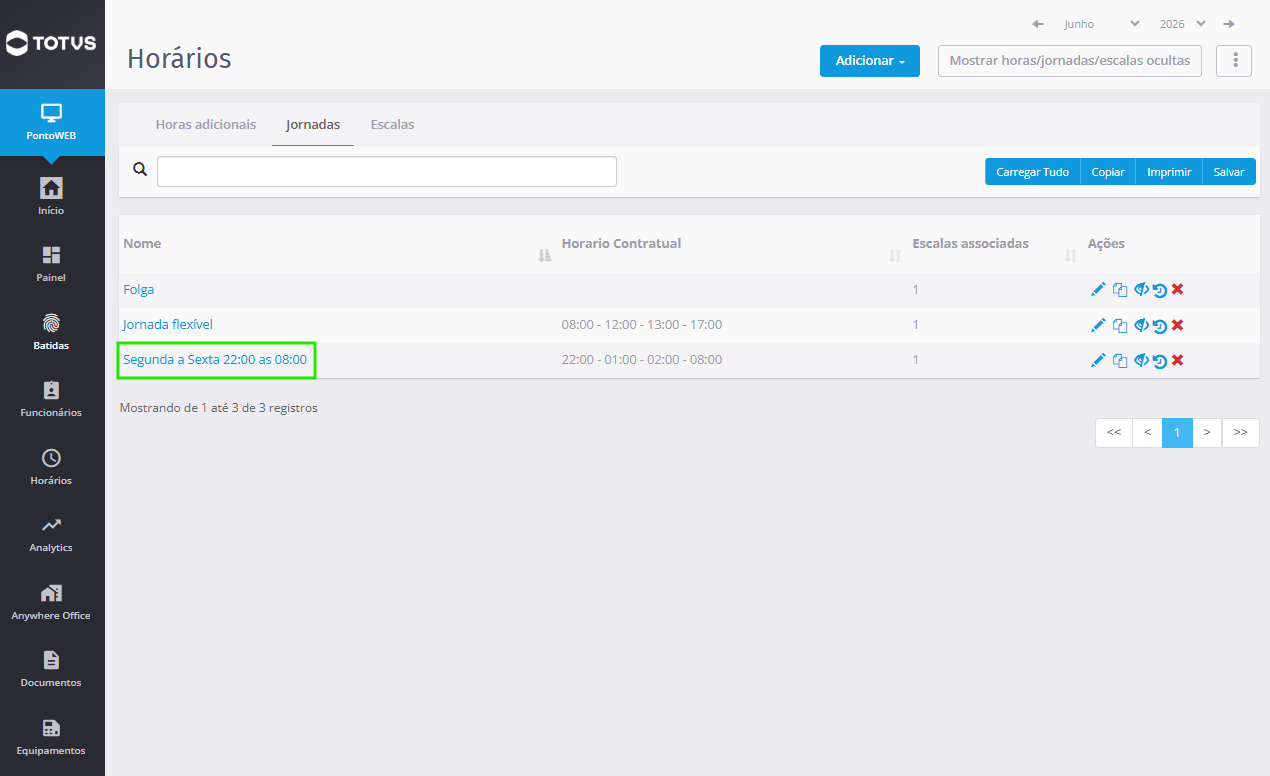Viewport: 1270px width, 776px height.
Task: Open the Jornada flexível link
Action: [168, 325]
